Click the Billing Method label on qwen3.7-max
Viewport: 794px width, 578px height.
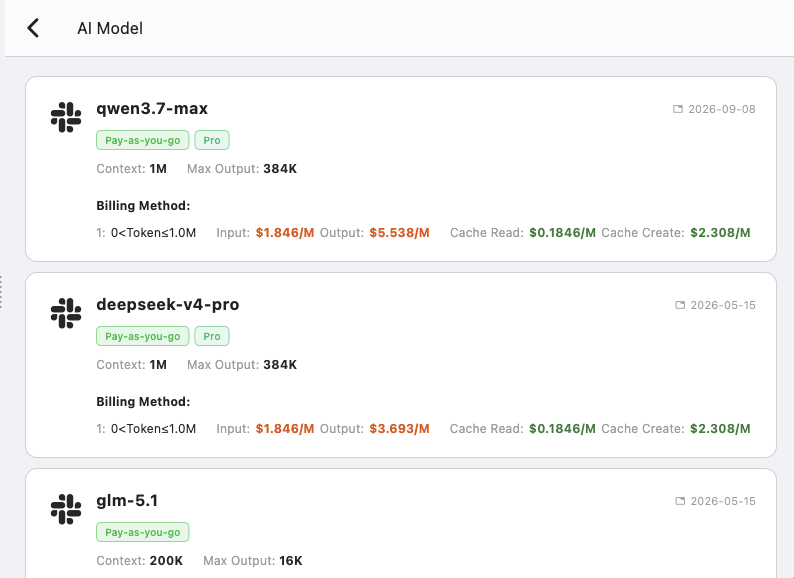pyautogui.click(x=143, y=206)
